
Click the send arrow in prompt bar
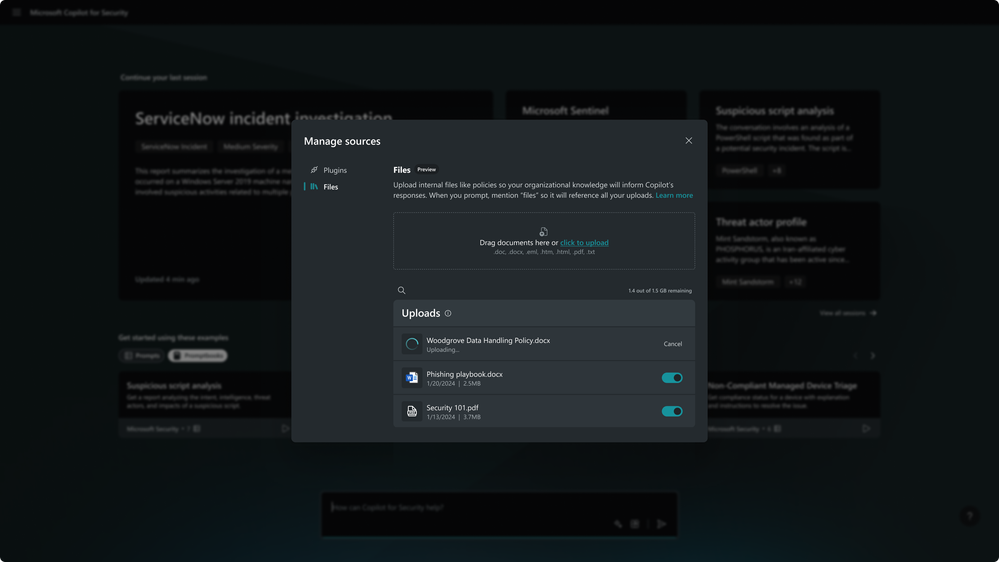[x=662, y=524]
